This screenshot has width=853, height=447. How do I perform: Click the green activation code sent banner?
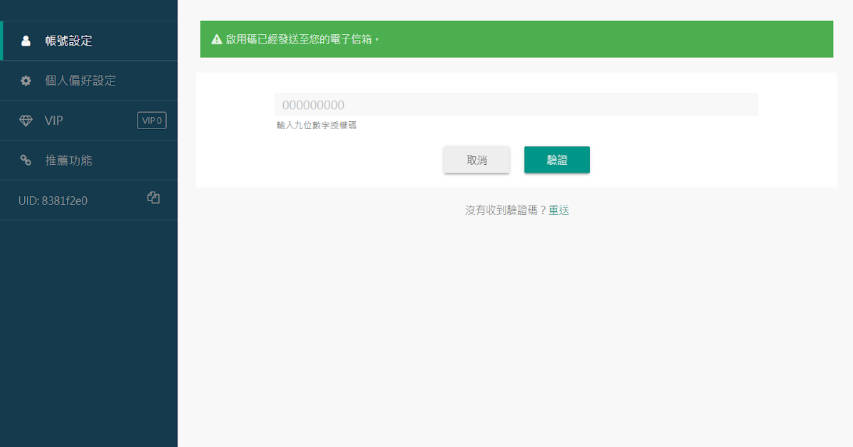coord(516,39)
